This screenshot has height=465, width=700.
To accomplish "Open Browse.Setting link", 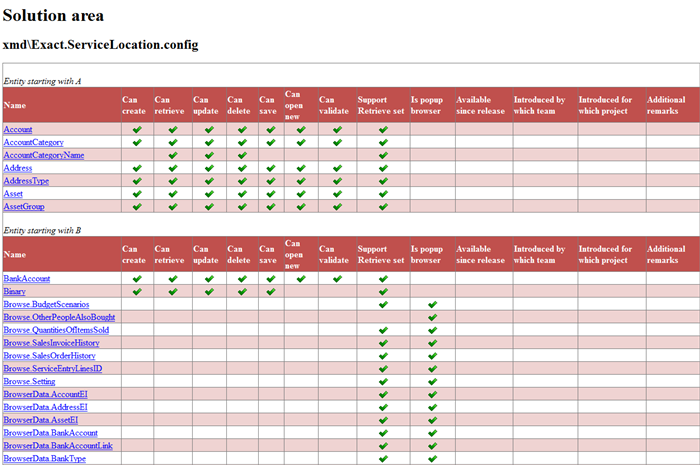I will [29, 382].
